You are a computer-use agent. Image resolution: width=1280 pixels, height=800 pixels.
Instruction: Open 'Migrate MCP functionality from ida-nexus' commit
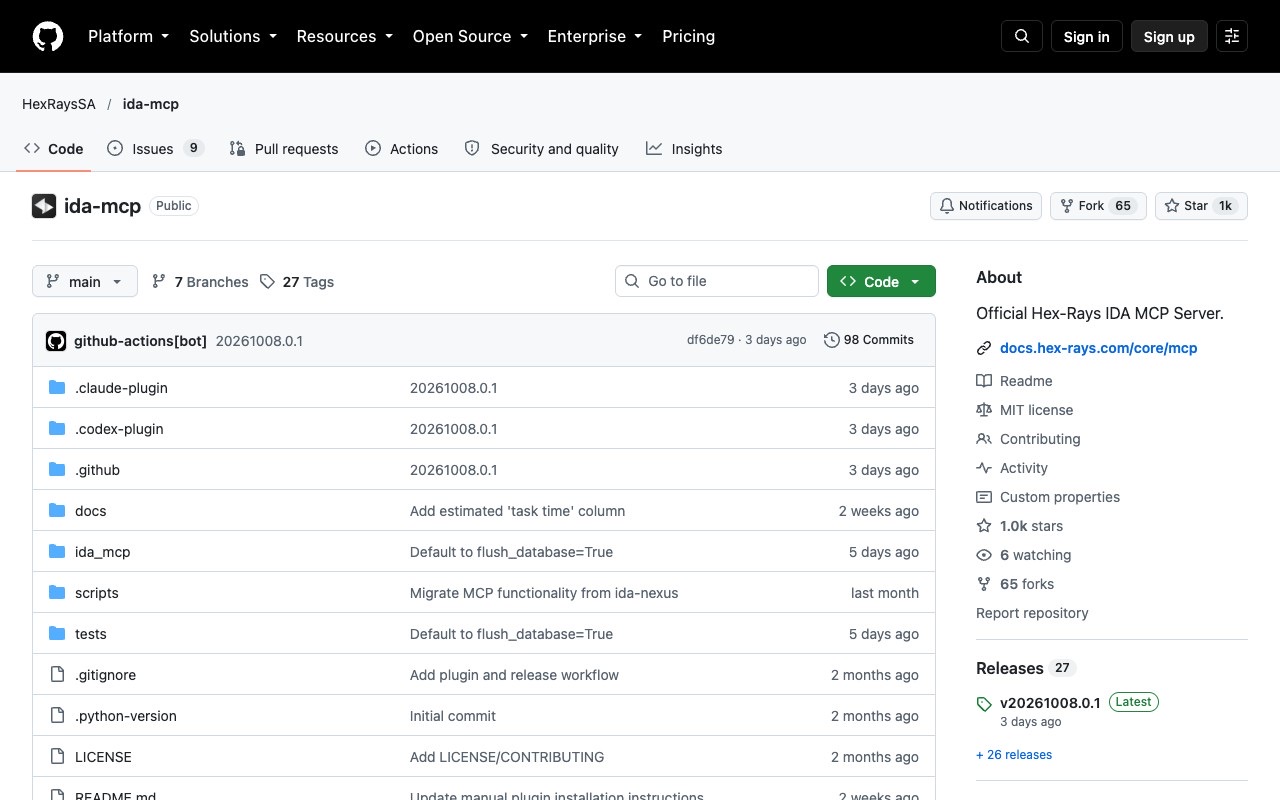coord(544,593)
